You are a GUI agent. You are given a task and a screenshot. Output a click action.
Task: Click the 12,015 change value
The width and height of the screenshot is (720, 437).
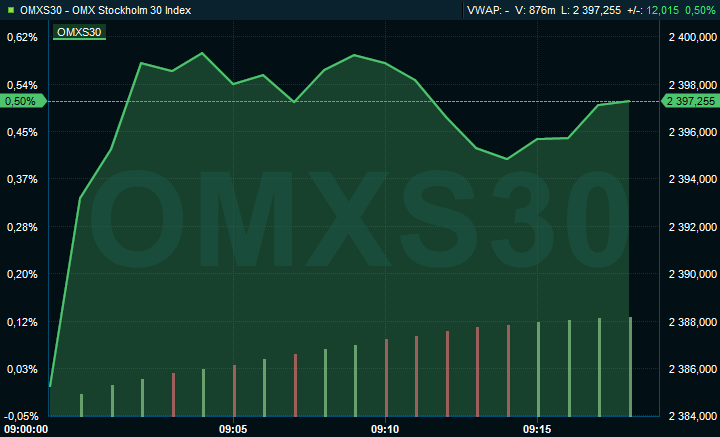pyautogui.click(x=662, y=10)
